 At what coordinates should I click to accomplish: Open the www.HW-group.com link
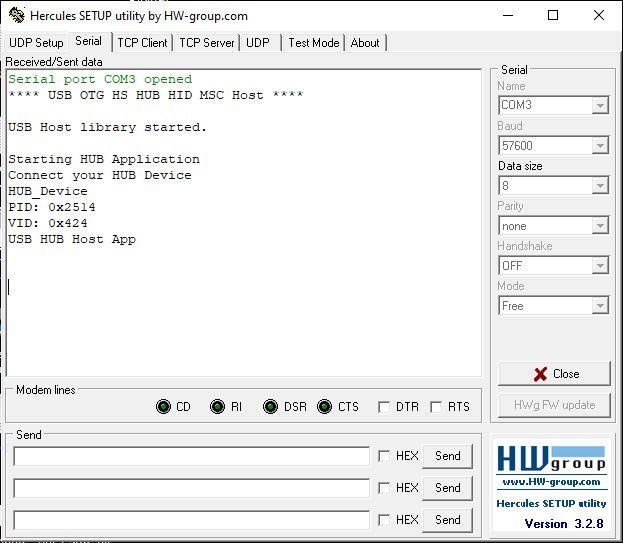551,482
